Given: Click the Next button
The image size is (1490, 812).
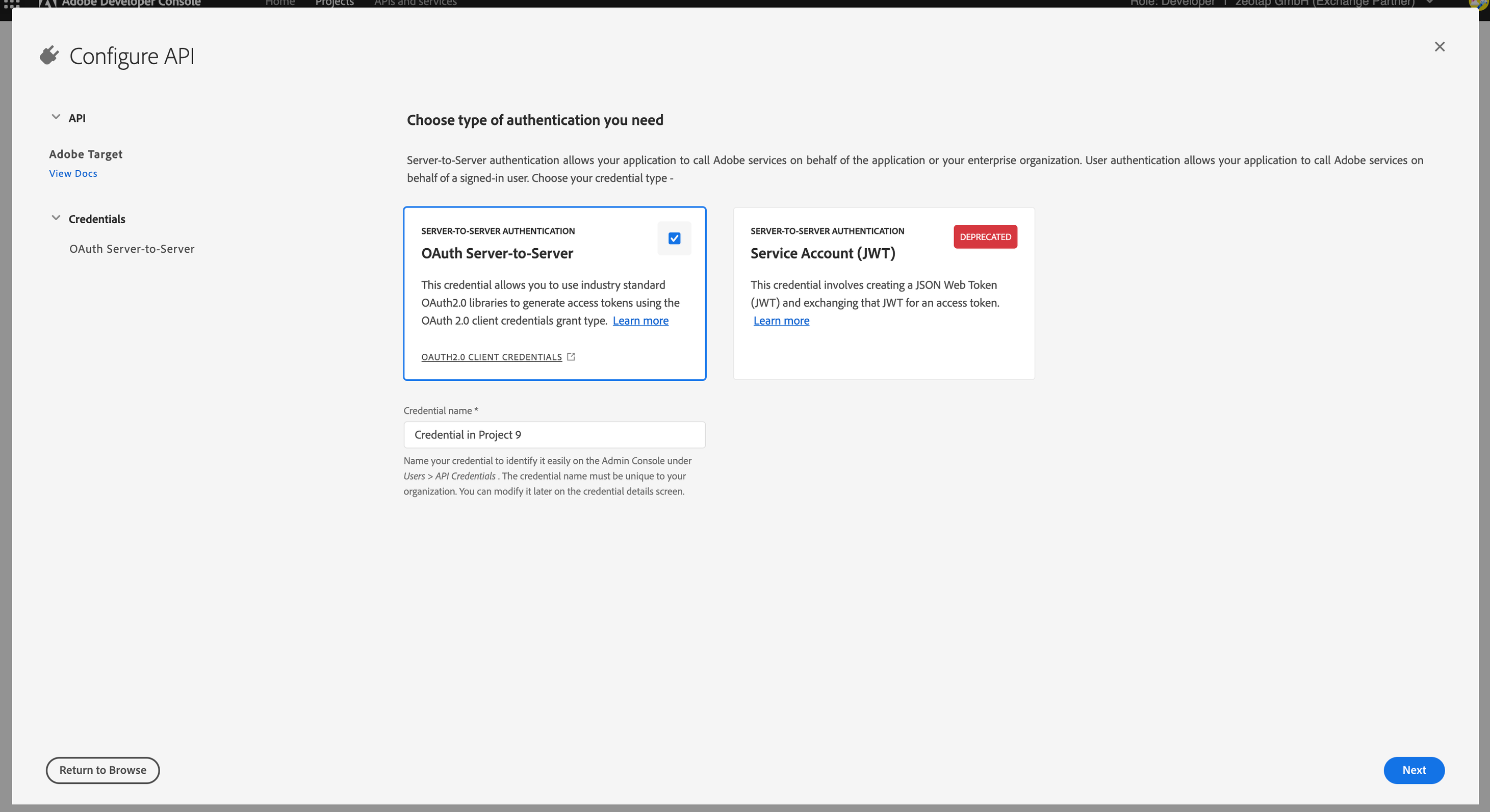Looking at the screenshot, I should [1414, 770].
